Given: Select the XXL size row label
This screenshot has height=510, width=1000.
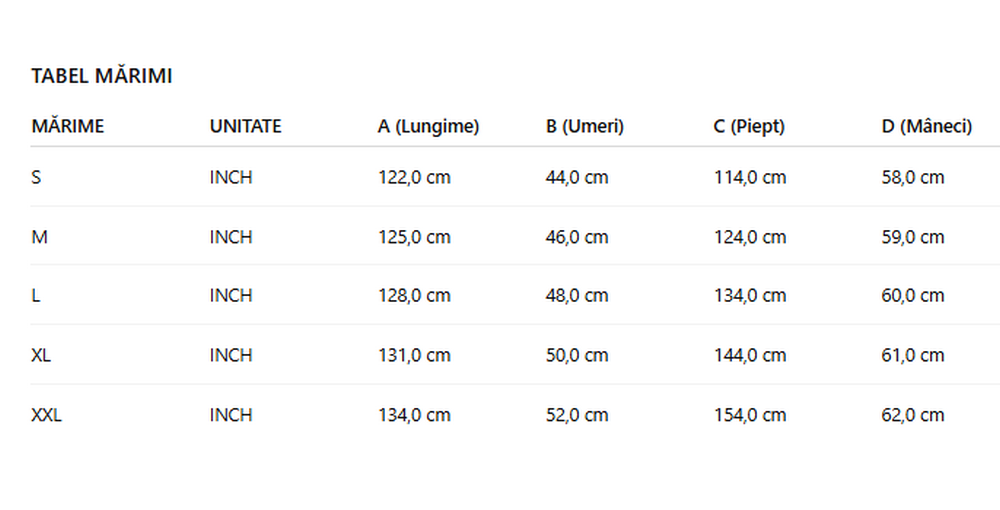Looking at the screenshot, I should (x=47, y=415).
